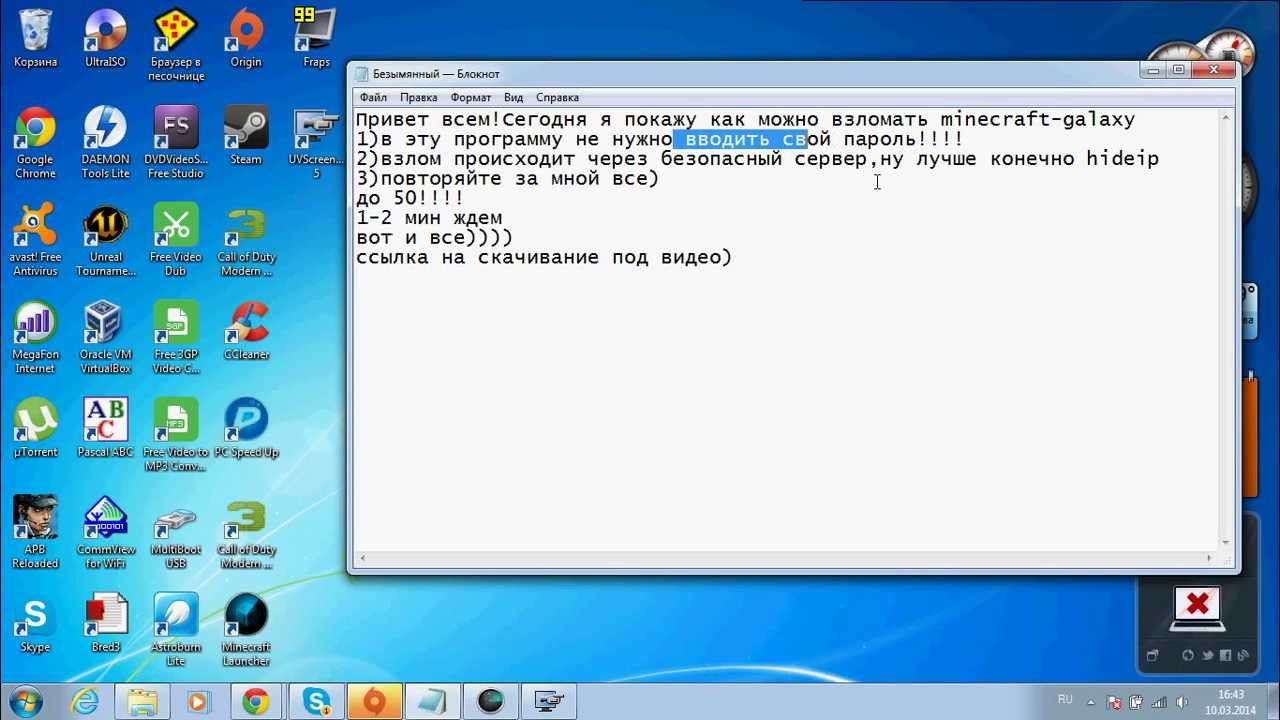The width and height of the screenshot is (1280, 720).
Task: Show hidden tray icons arrow
Action: [x=1092, y=702]
